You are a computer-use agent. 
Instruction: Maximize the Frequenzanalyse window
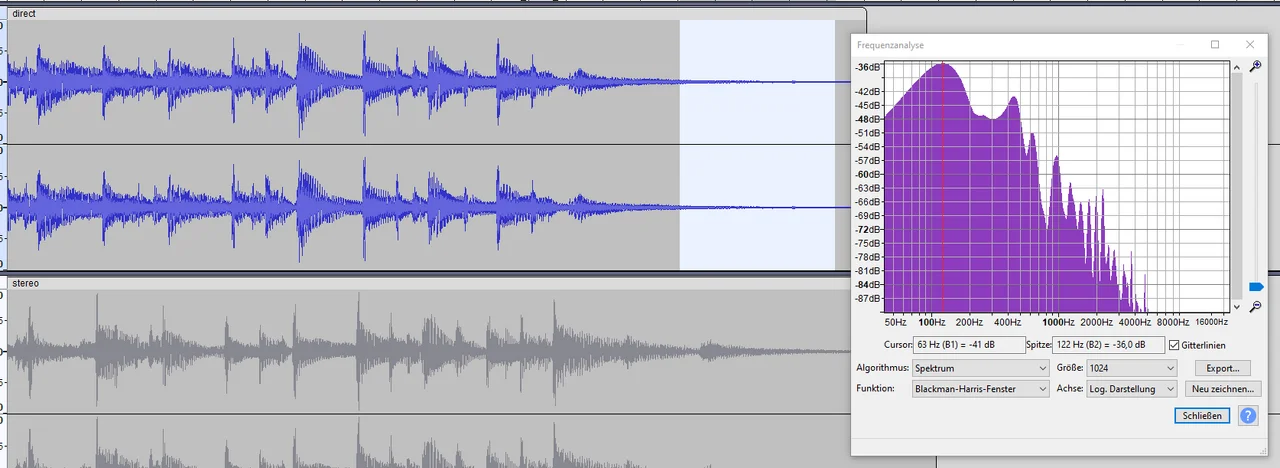click(x=1215, y=45)
